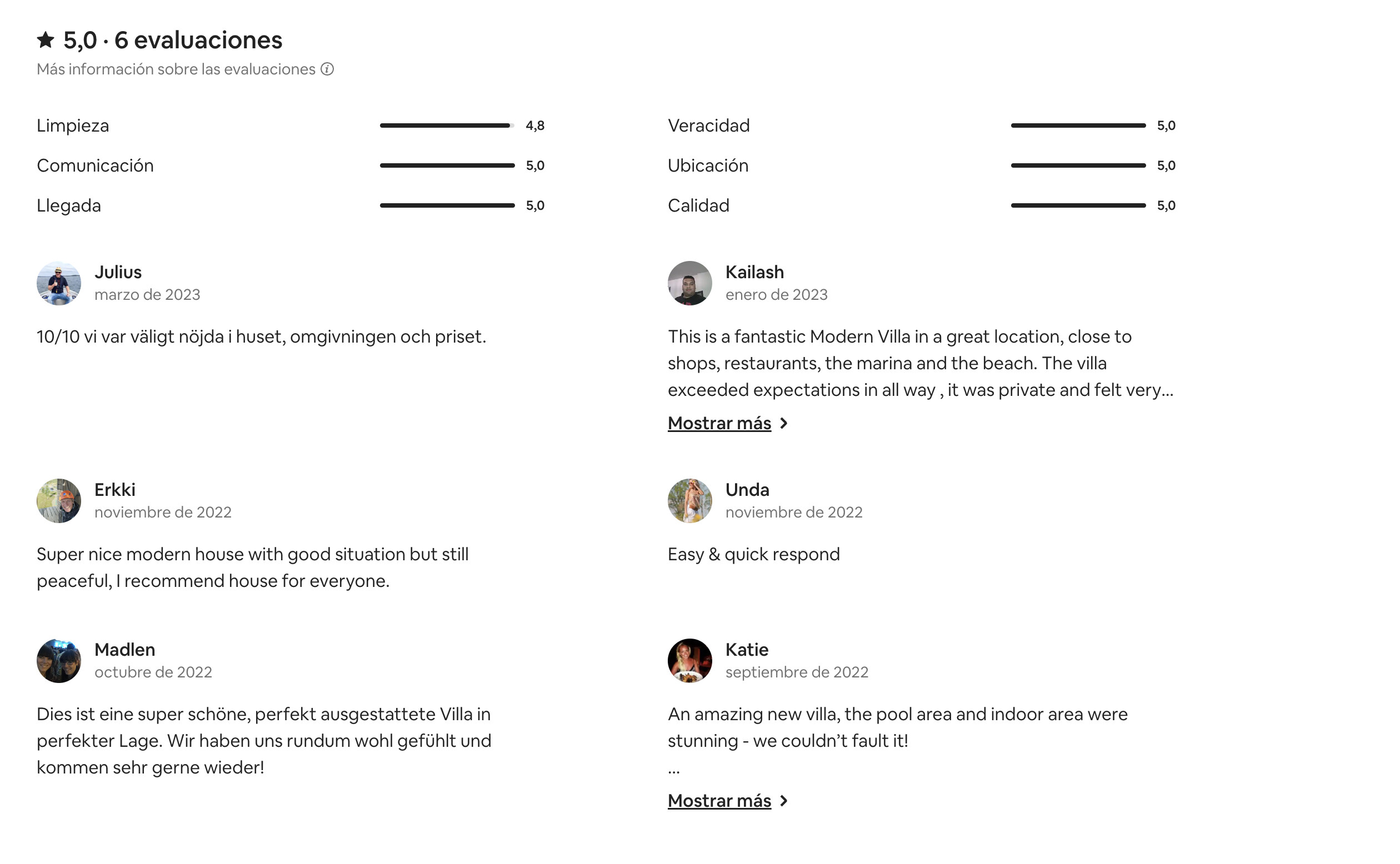Click the Limpieza rating bar
The image size is (1400, 864).
[x=447, y=125]
